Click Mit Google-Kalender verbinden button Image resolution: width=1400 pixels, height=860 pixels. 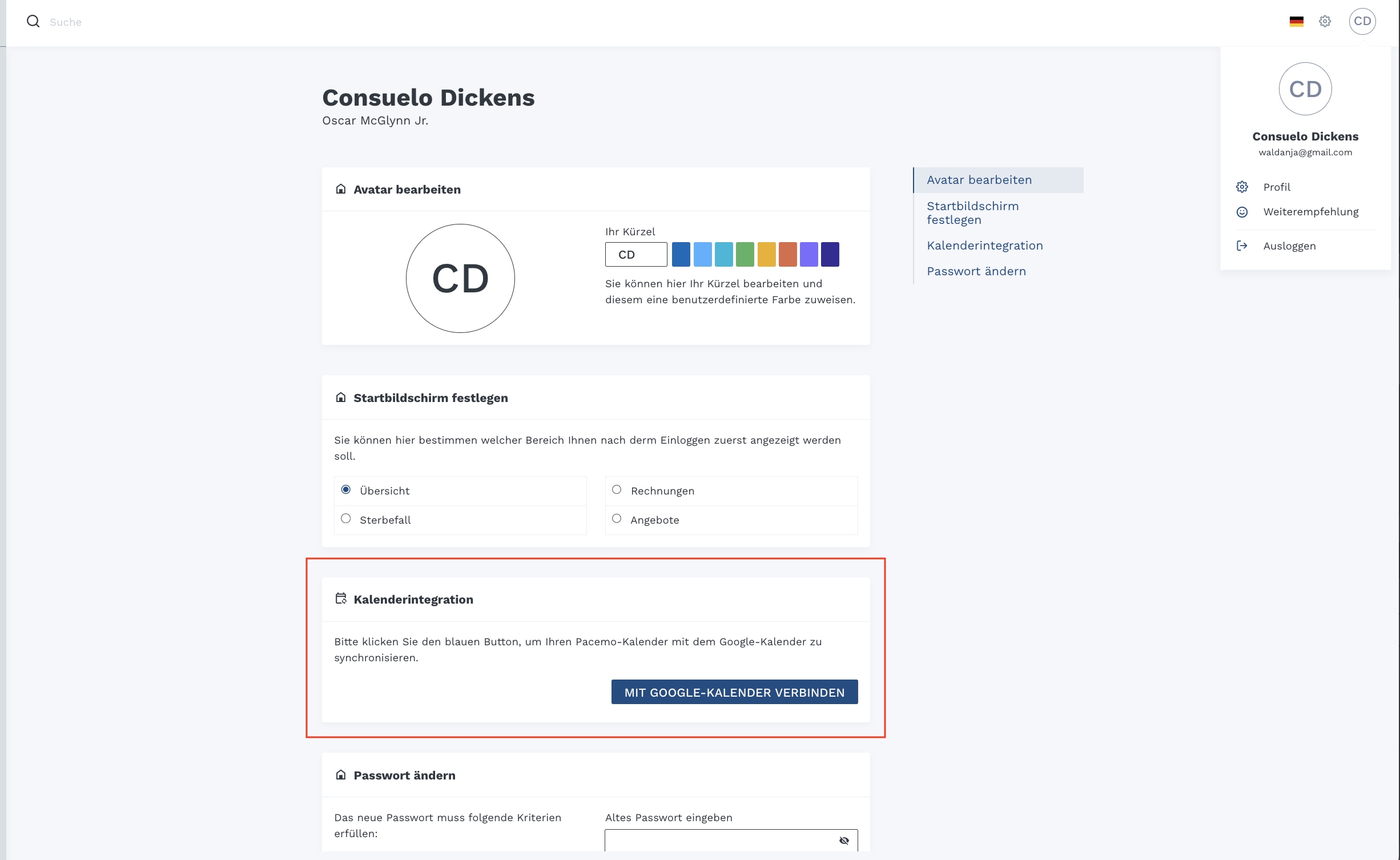[x=734, y=692]
